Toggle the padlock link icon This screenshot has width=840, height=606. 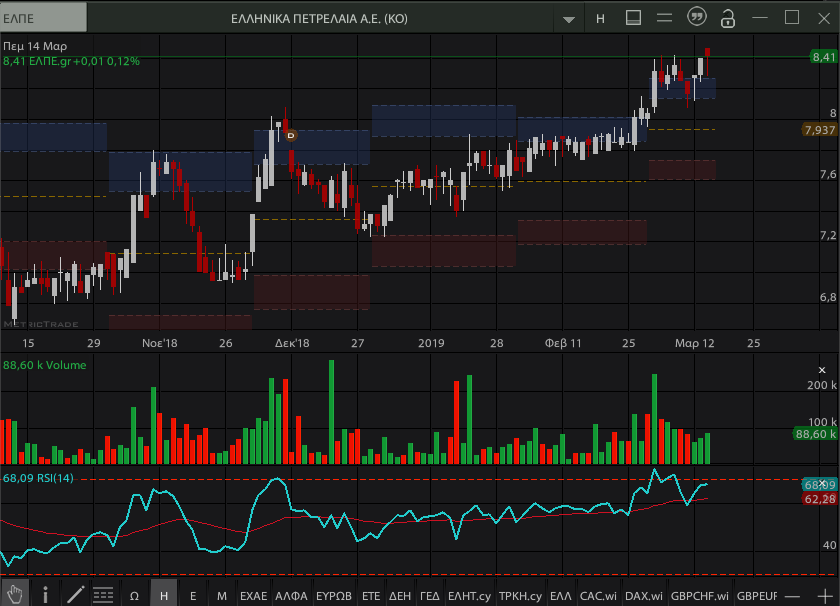728,19
